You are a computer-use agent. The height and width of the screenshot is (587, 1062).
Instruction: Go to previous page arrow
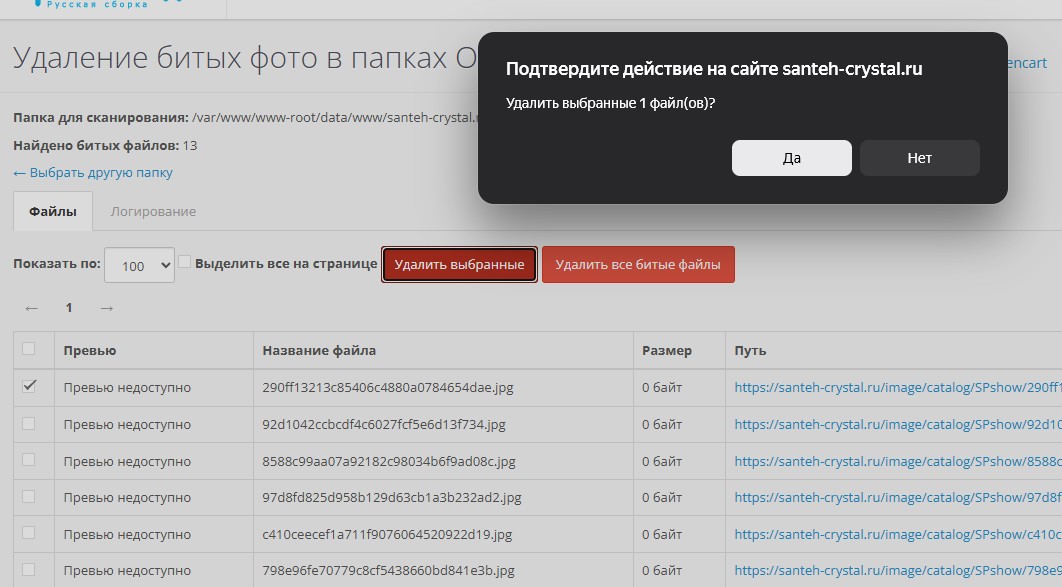pos(32,308)
